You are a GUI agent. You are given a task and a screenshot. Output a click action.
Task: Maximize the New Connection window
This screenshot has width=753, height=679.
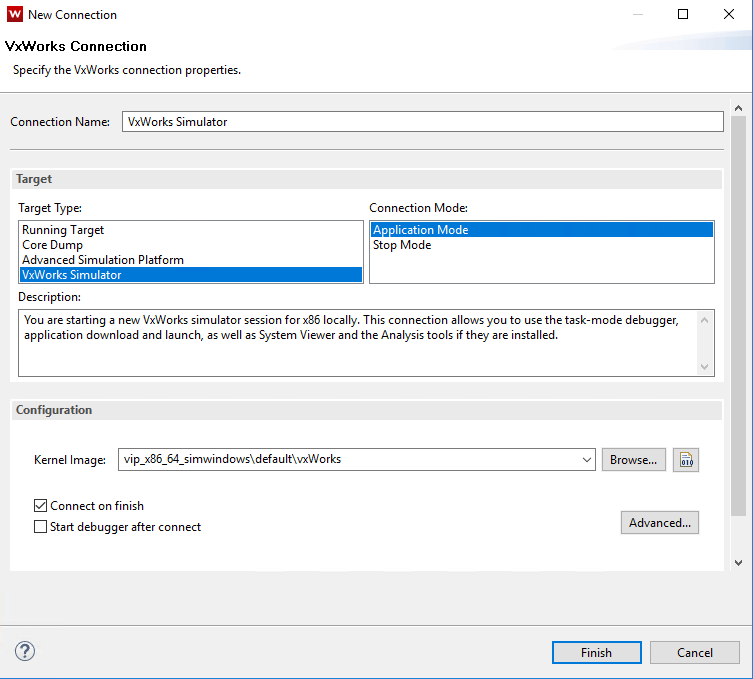click(683, 14)
